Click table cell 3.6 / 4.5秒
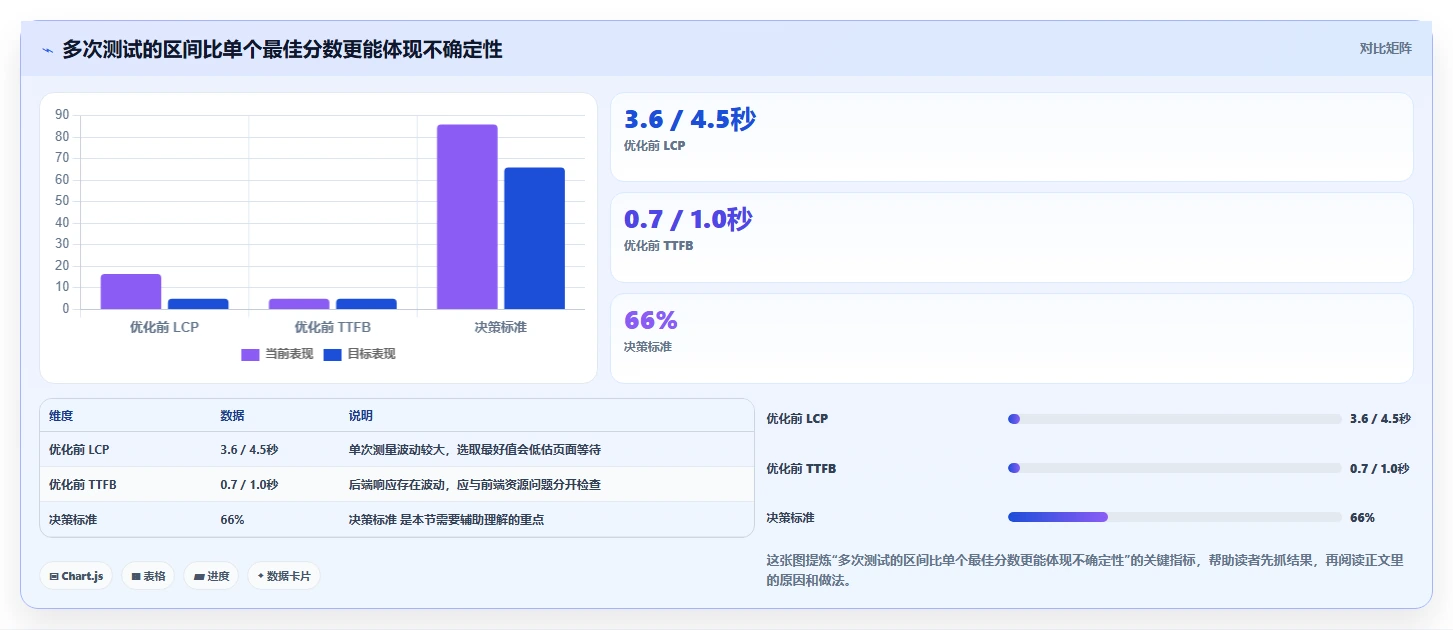 pos(249,450)
